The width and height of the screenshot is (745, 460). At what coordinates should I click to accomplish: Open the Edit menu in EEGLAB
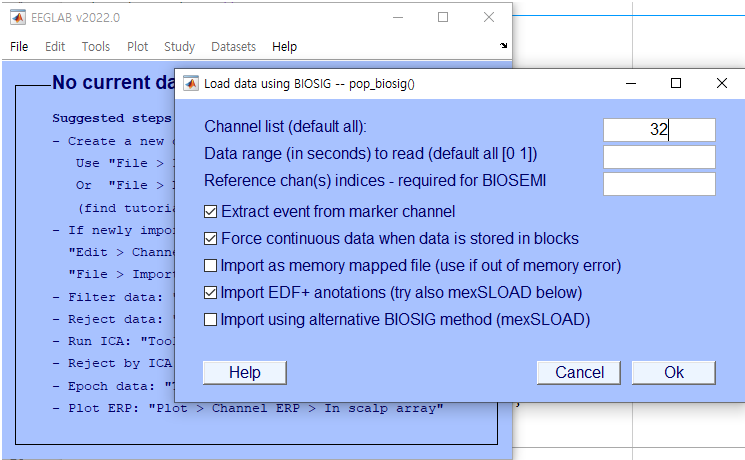55,47
